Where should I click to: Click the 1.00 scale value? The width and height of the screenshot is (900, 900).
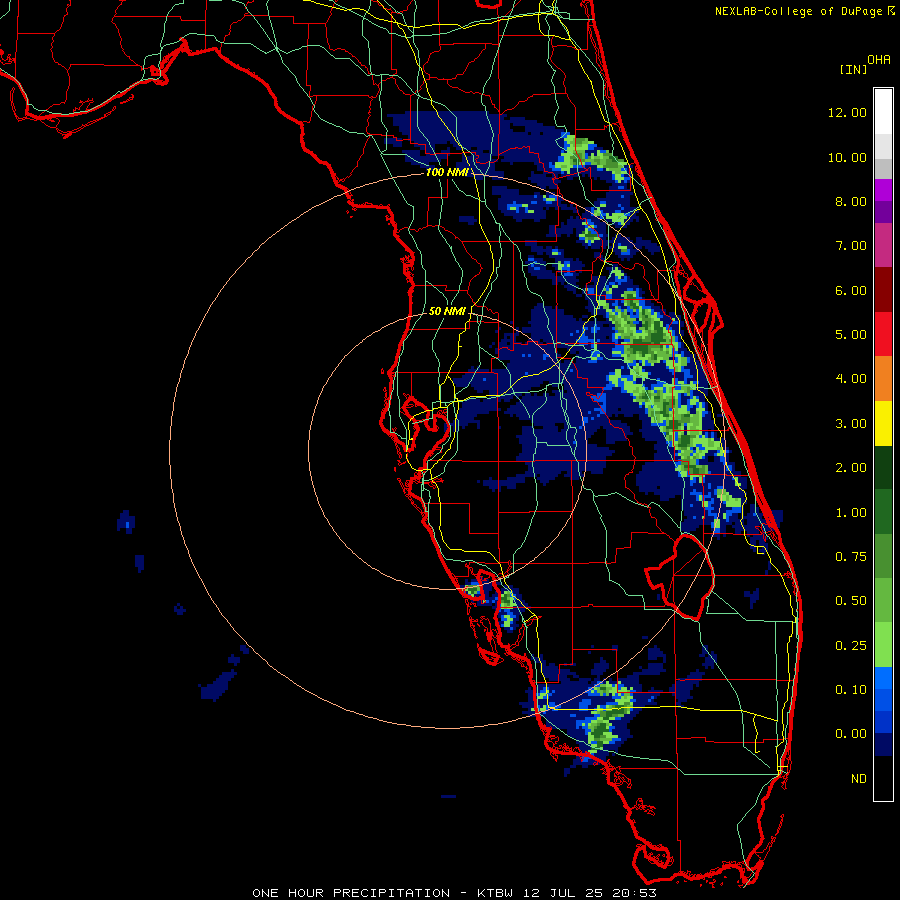coord(851,513)
